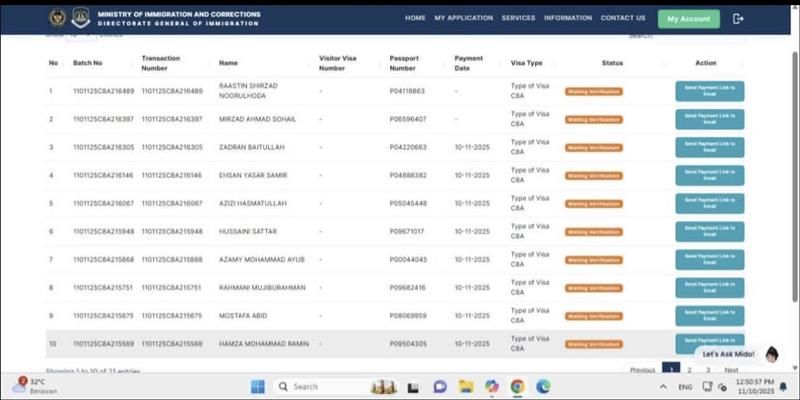
Task: Send payment link for HUSSAINI SATTAR
Action: 709,231
